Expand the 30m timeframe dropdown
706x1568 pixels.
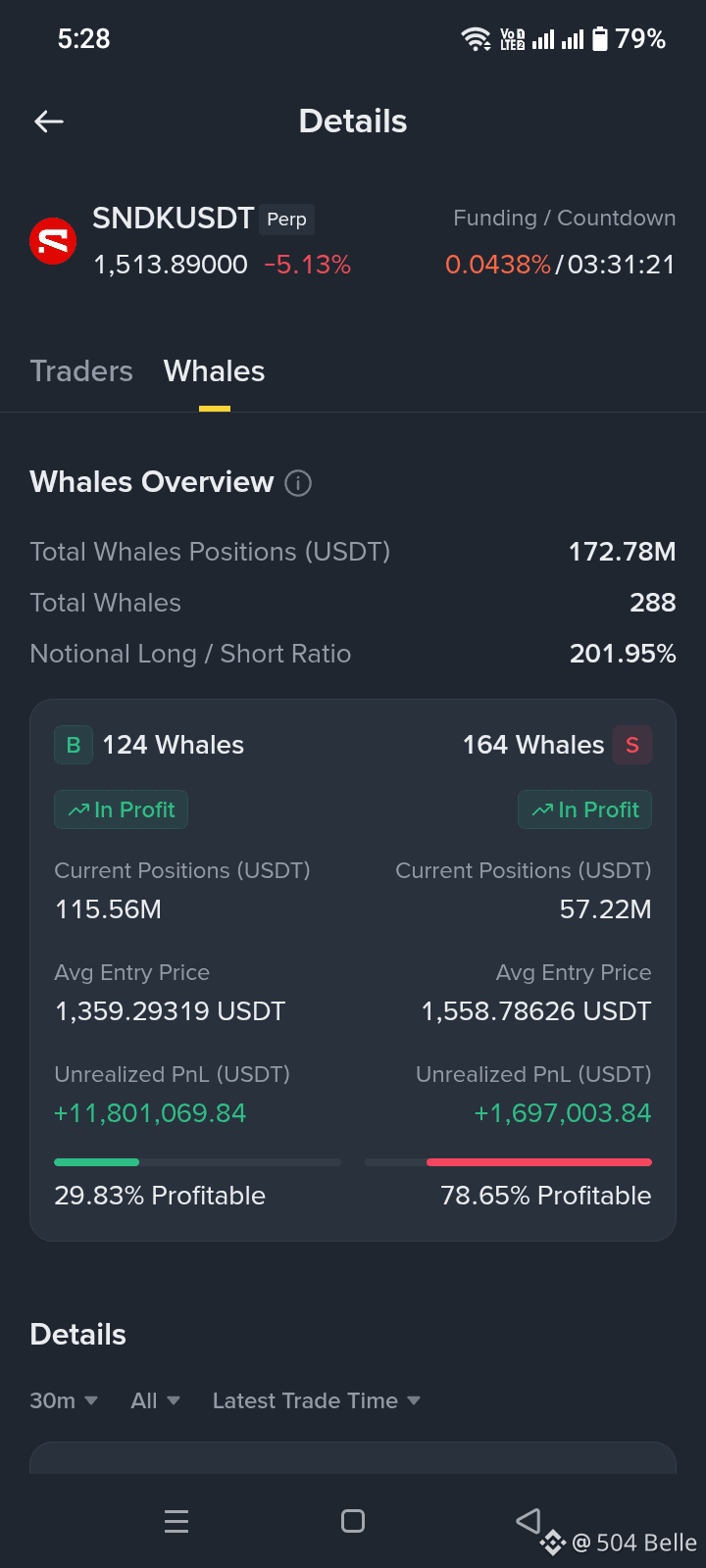[64, 1400]
